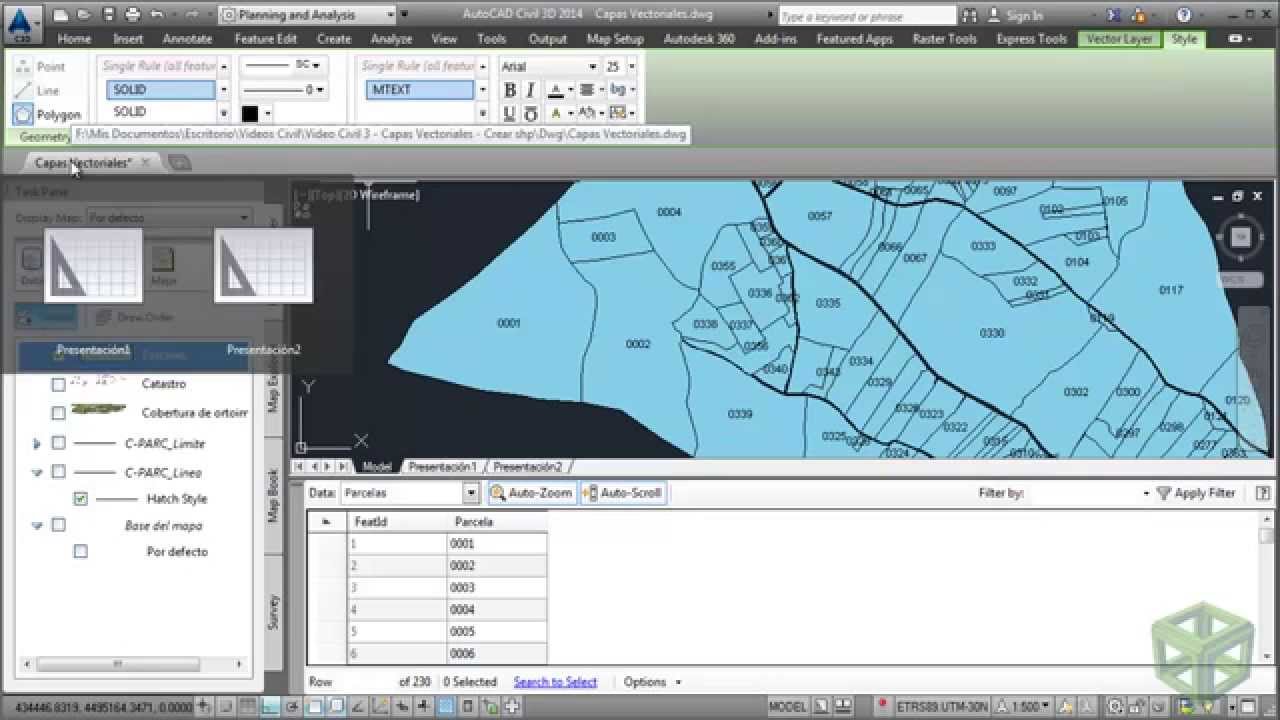
Task: Expand the C-PARC_Limite layer tree
Action: click(37, 443)
